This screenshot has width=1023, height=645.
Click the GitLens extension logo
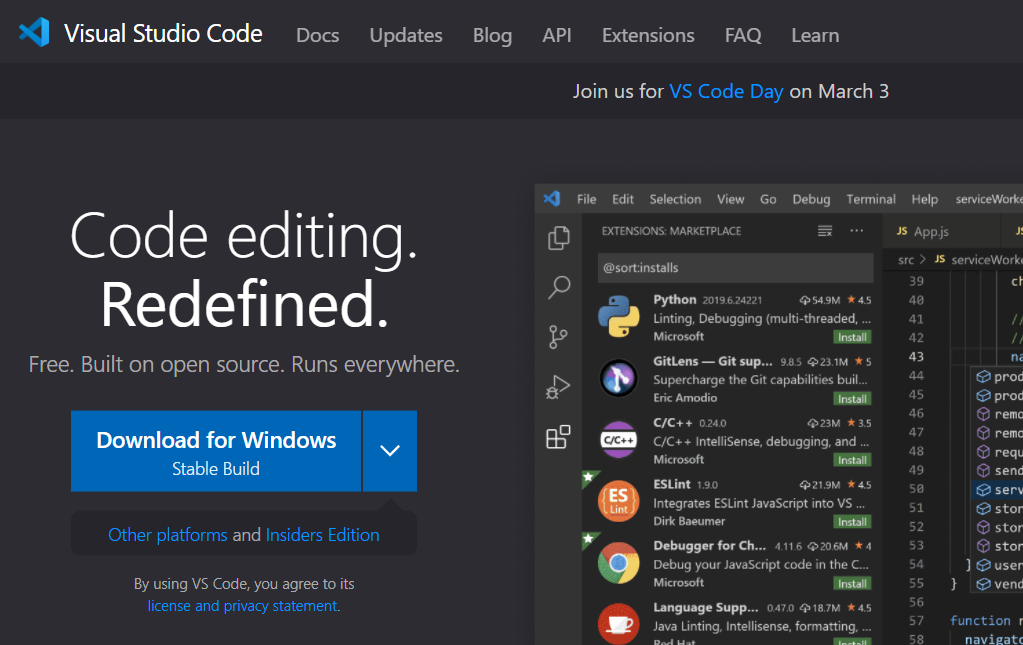tap(618, 378)
